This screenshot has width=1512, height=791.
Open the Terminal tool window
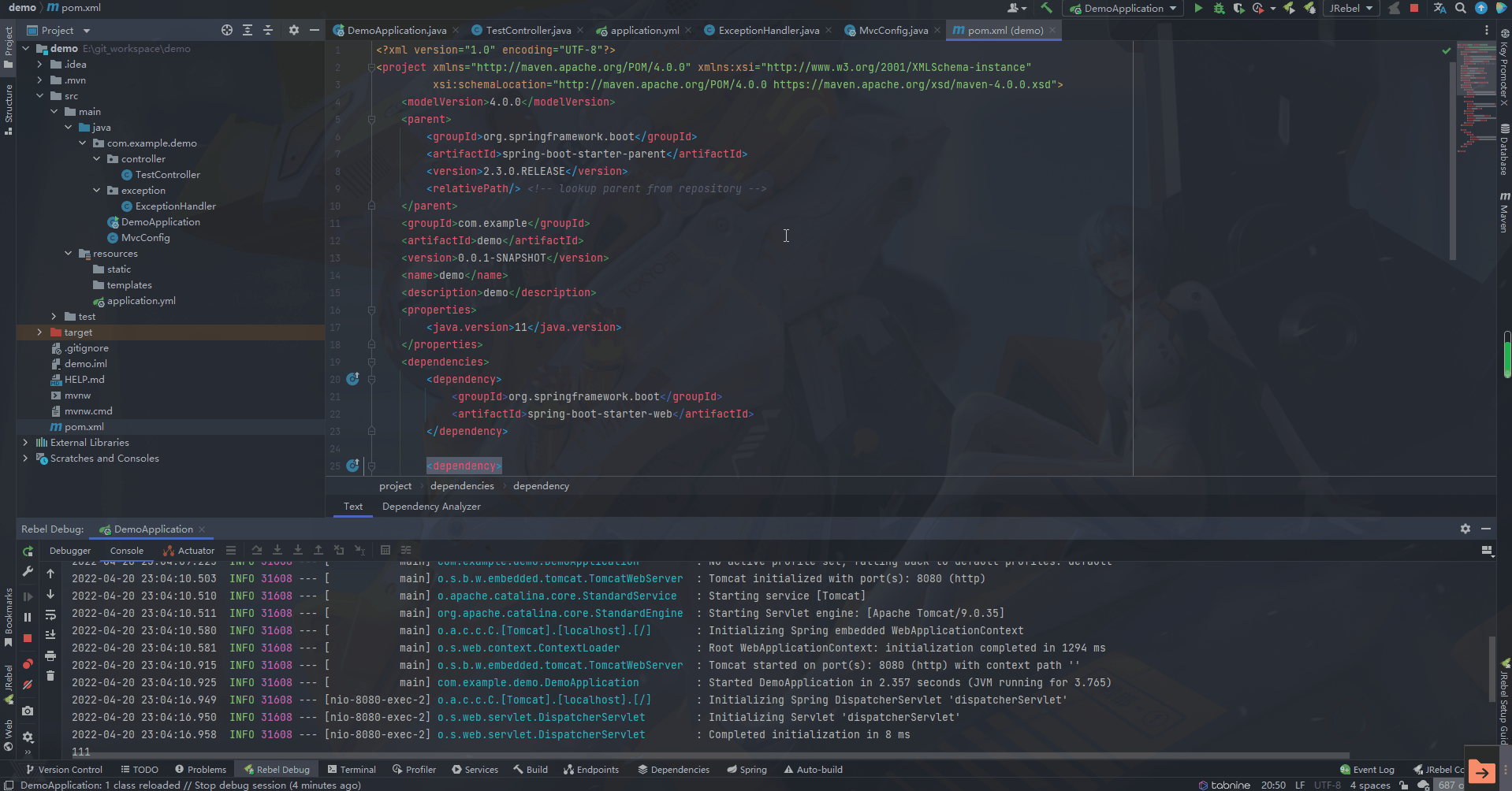coord(352,770)
